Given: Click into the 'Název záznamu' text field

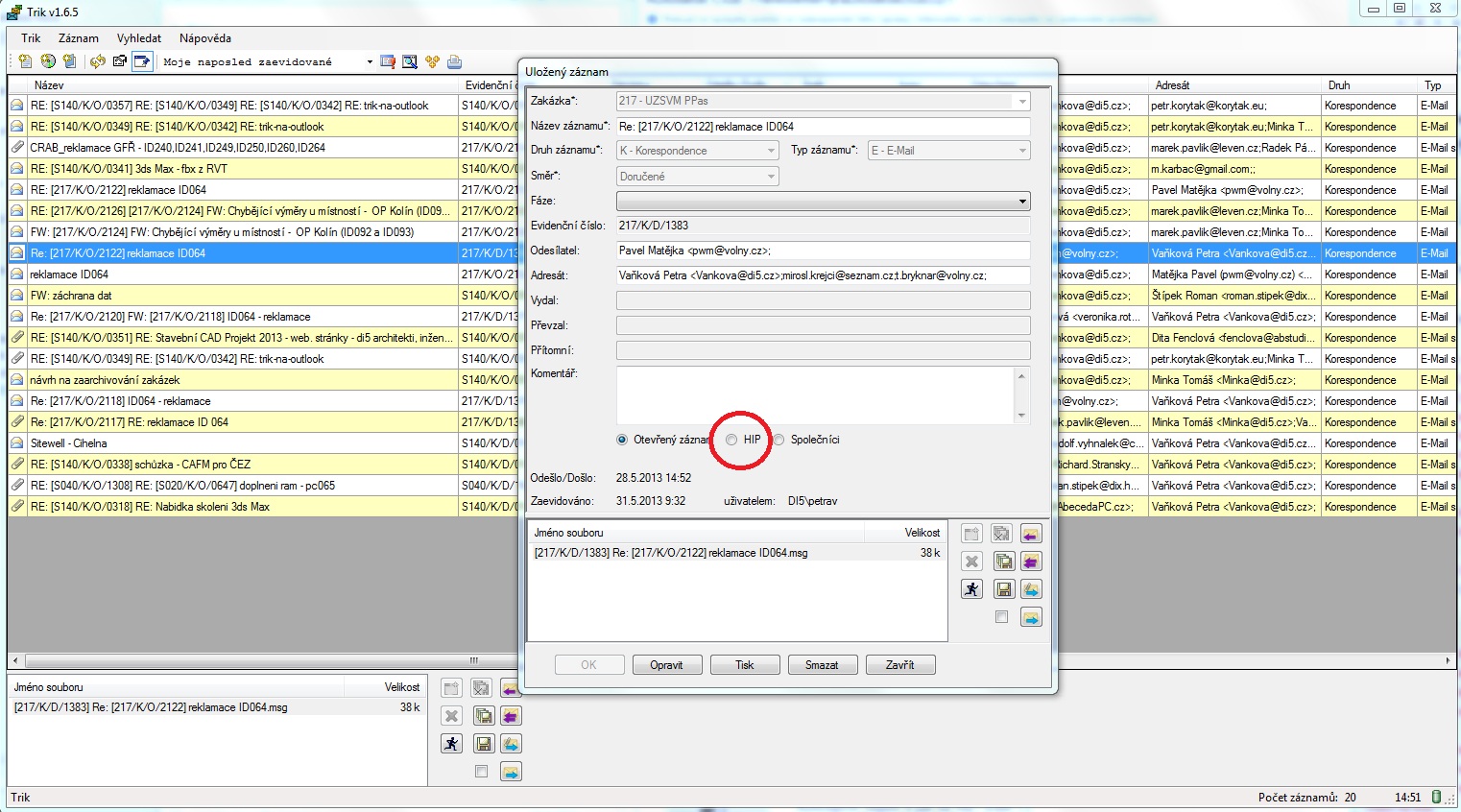Looking at the screenshot, I should coord(823,127).
